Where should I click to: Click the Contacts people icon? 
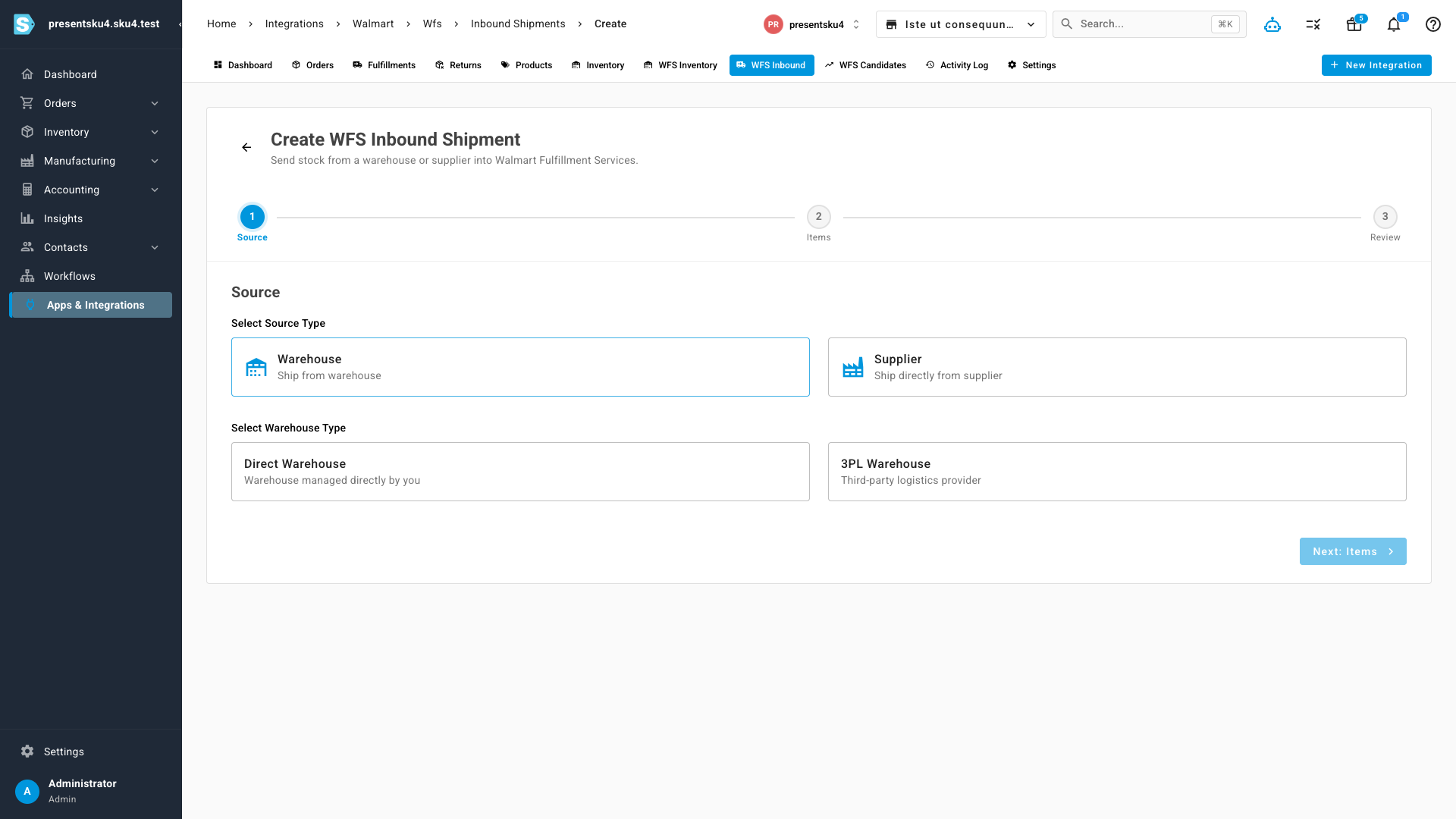click(27, 247)
